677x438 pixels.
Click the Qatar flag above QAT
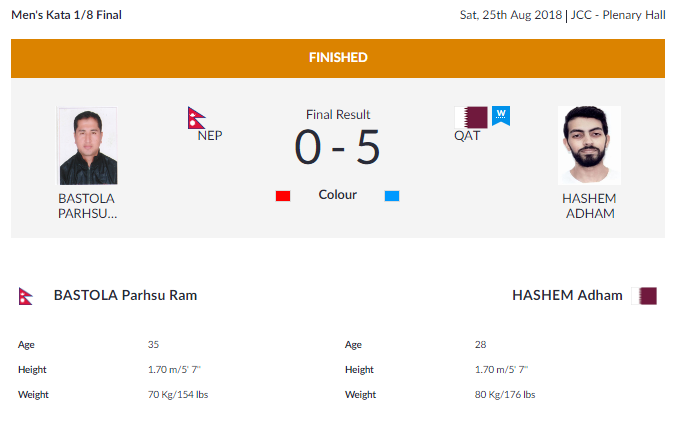pos(471,117)
